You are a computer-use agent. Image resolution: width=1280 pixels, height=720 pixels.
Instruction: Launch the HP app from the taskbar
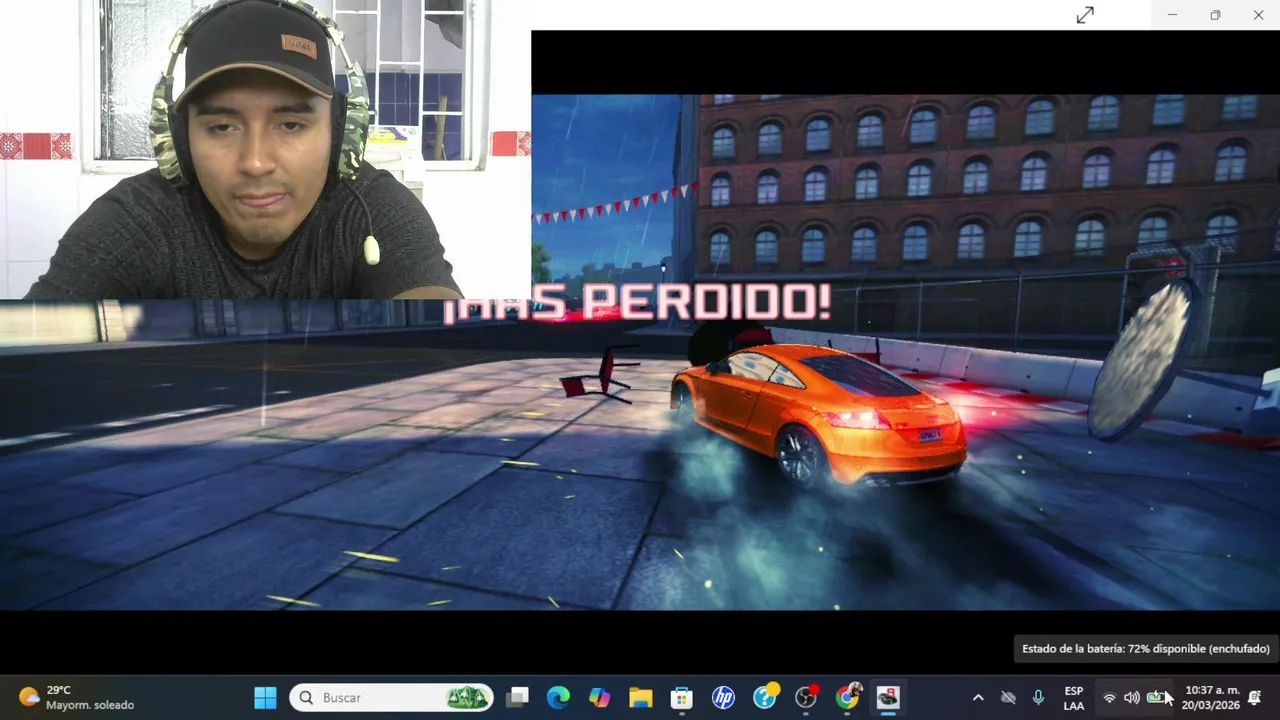tap(723, 697)
